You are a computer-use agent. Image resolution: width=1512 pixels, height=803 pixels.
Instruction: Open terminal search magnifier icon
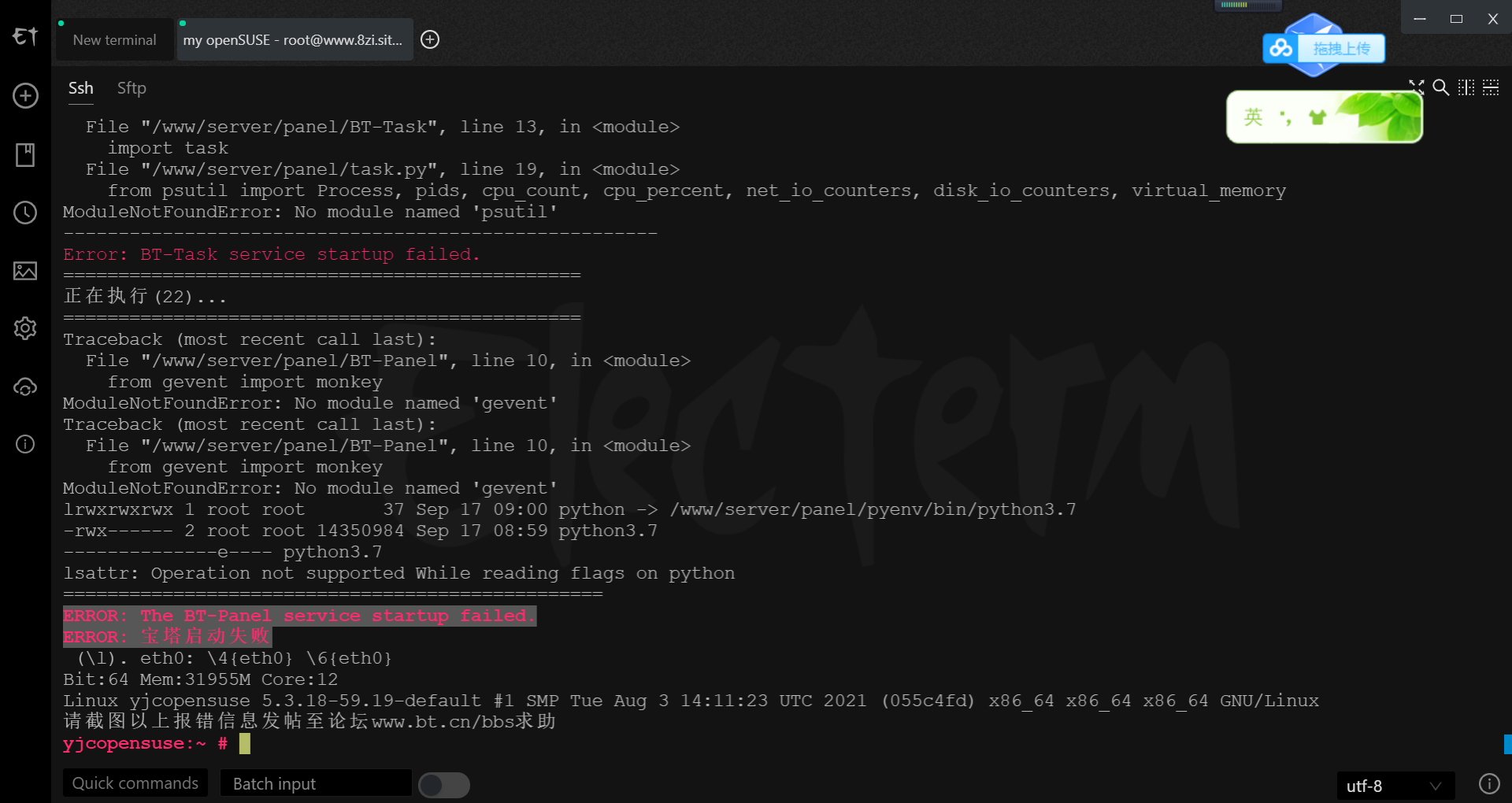pos(1441,87)
